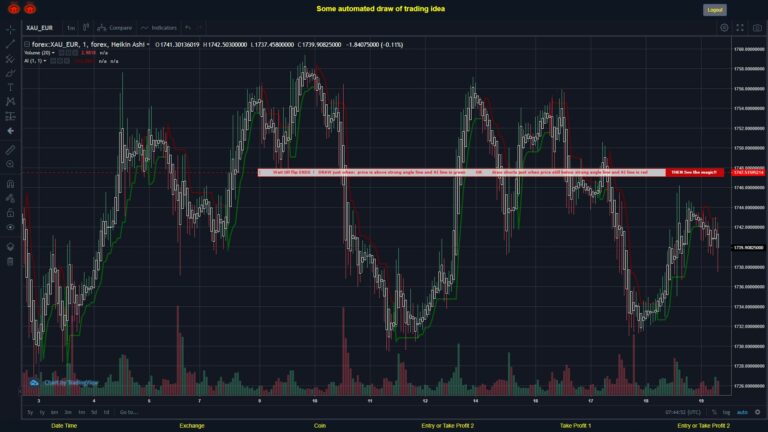The width and height of the screenshot is (768, 432).
Task: Select the text annotation tool
Action: [10, 87]
